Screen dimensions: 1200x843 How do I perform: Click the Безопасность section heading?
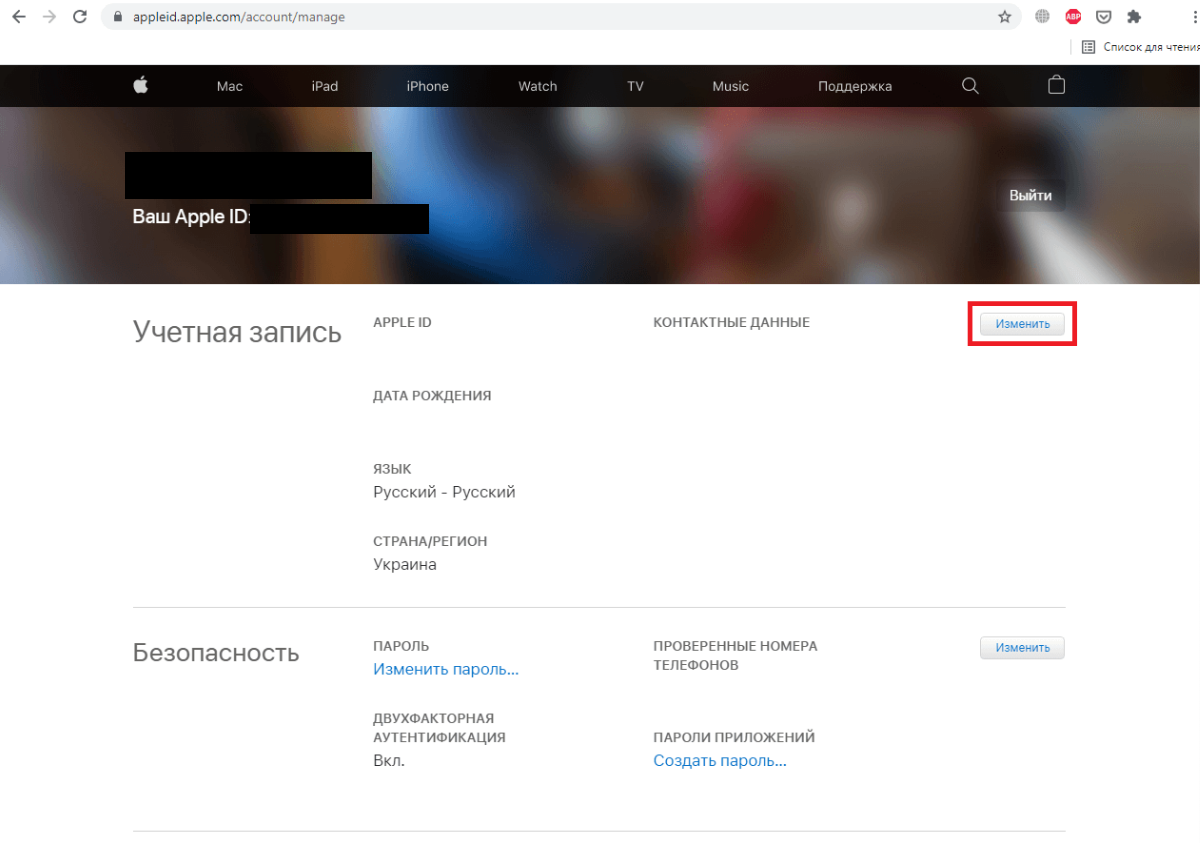(x=216, y=653)
